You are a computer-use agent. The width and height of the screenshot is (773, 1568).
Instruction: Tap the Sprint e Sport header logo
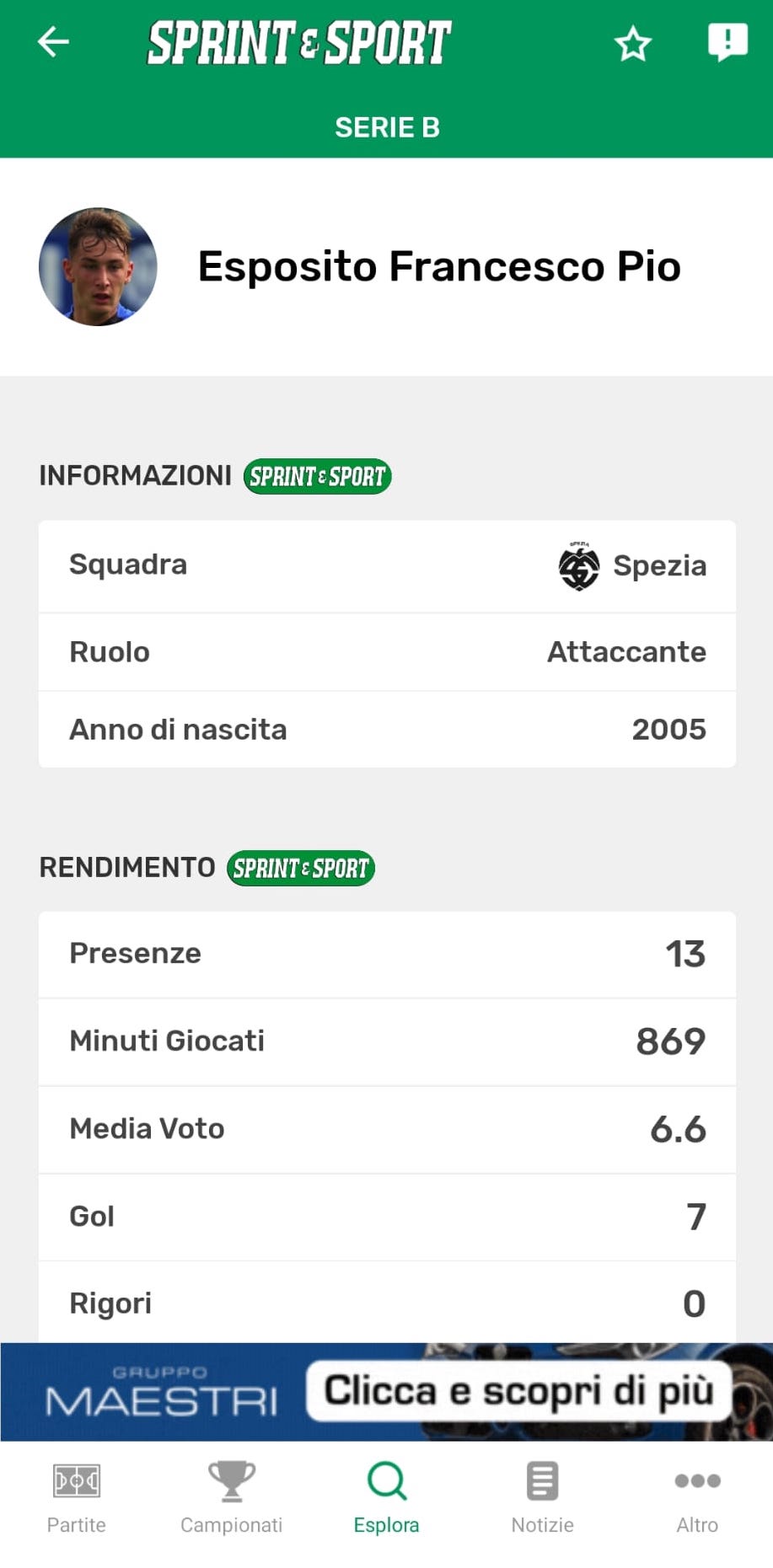click(299, 43)
